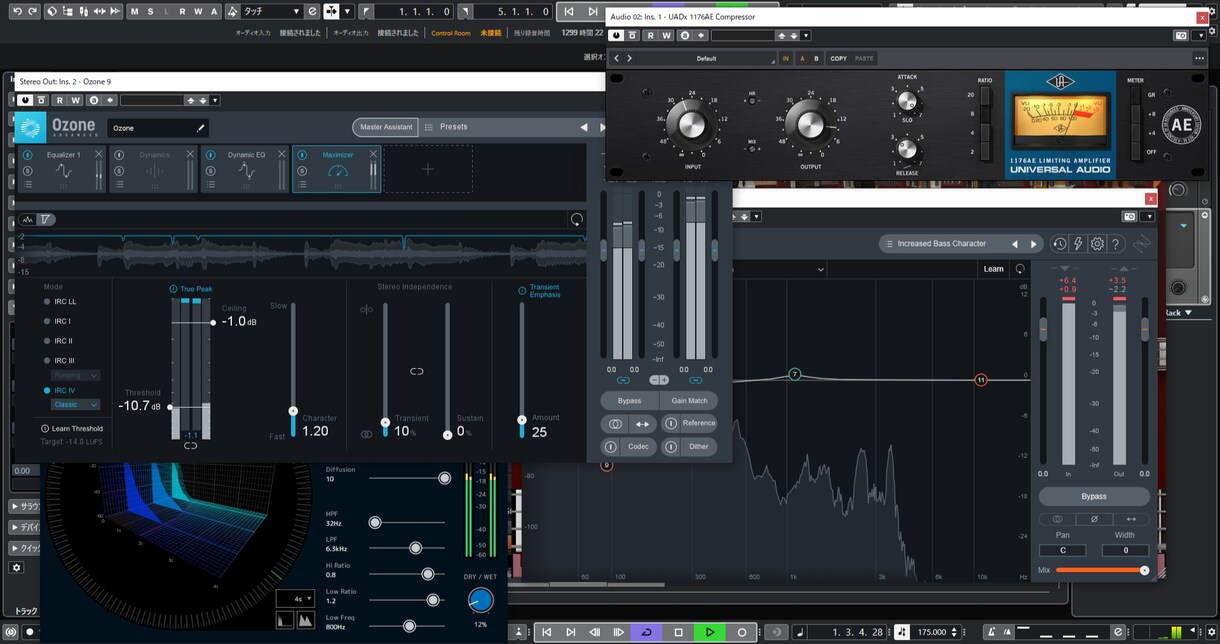Toggle True Peak limiting power icon

tap(173, 289)
